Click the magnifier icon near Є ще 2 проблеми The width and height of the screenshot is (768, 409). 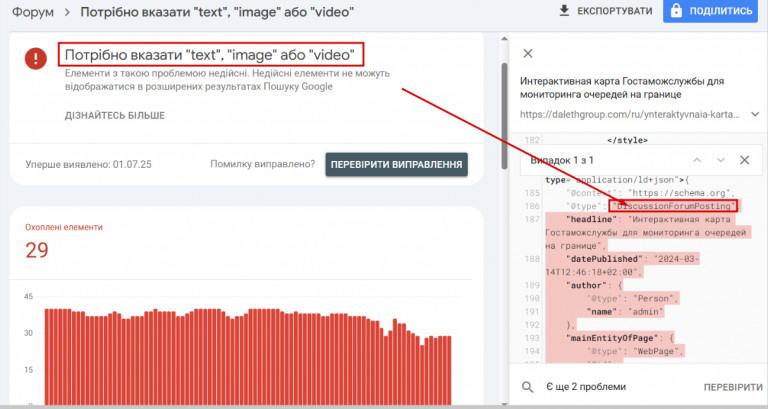tap(528, 387)
